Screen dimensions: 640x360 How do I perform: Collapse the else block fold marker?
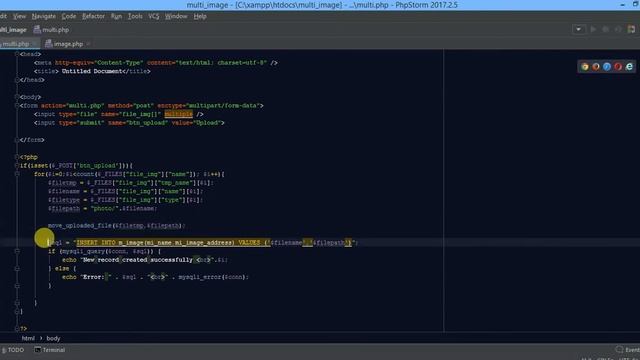(17, 268)
